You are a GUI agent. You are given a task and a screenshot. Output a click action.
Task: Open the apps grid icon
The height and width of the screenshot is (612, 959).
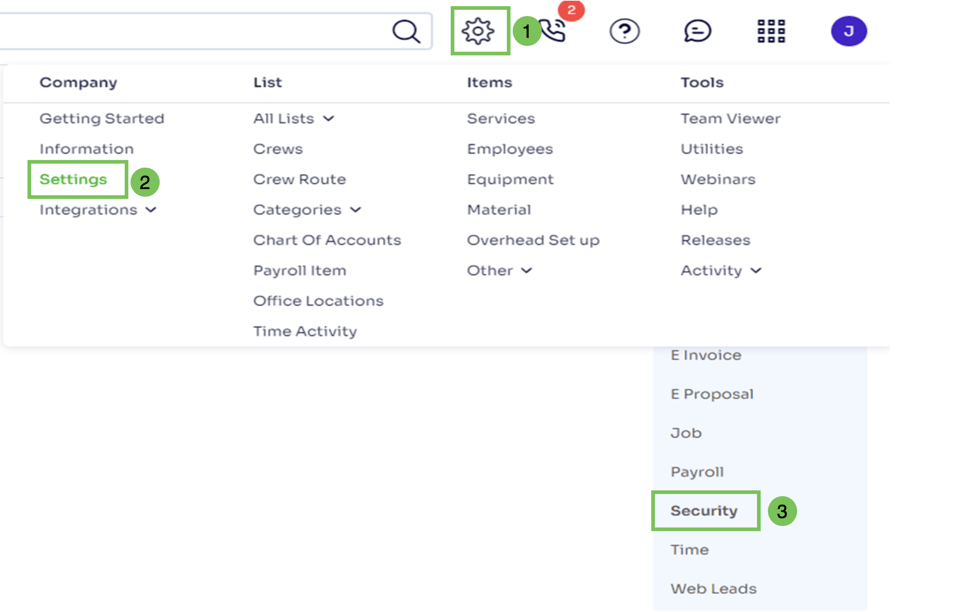coord(771,31)
